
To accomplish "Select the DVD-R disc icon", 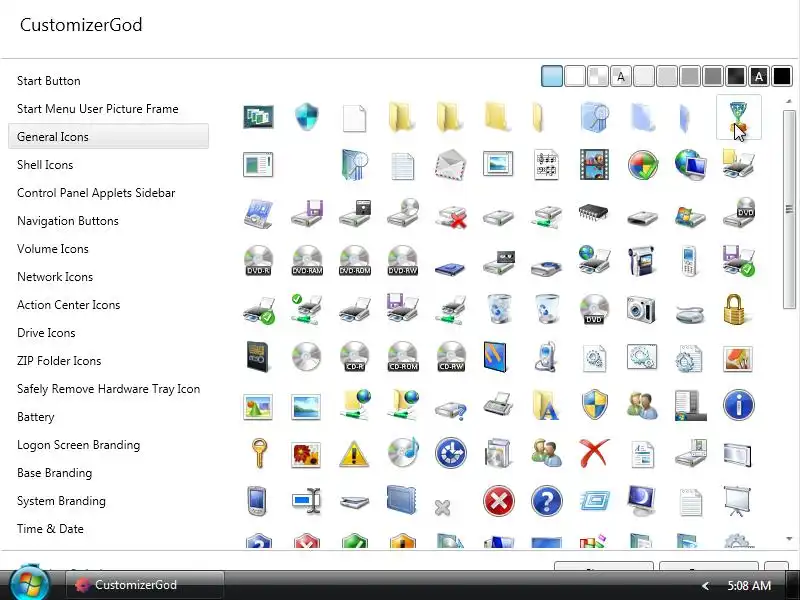I will (x=259, y=261).
